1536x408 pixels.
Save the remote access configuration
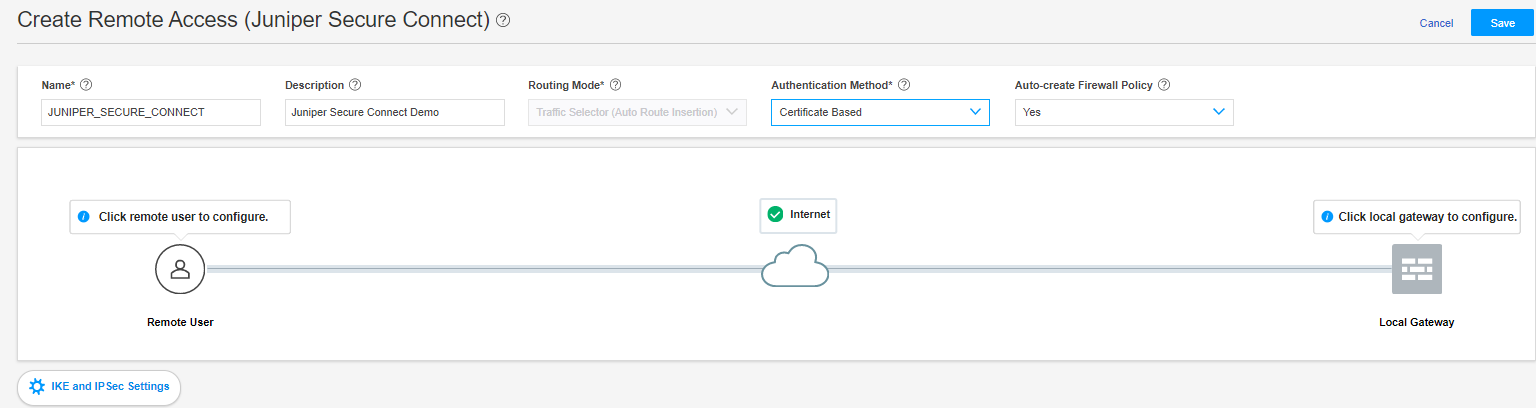(1502, 23)
